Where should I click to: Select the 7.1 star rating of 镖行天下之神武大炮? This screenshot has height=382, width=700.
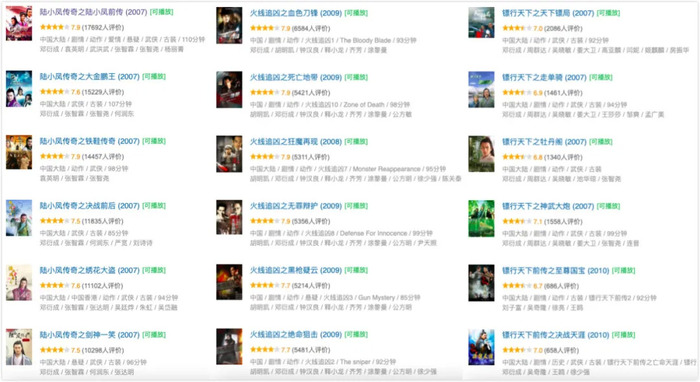click(x=517, y=221)
